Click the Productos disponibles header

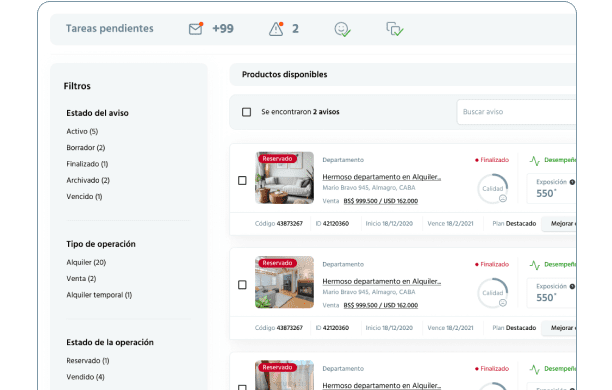(x=285, y=75)
